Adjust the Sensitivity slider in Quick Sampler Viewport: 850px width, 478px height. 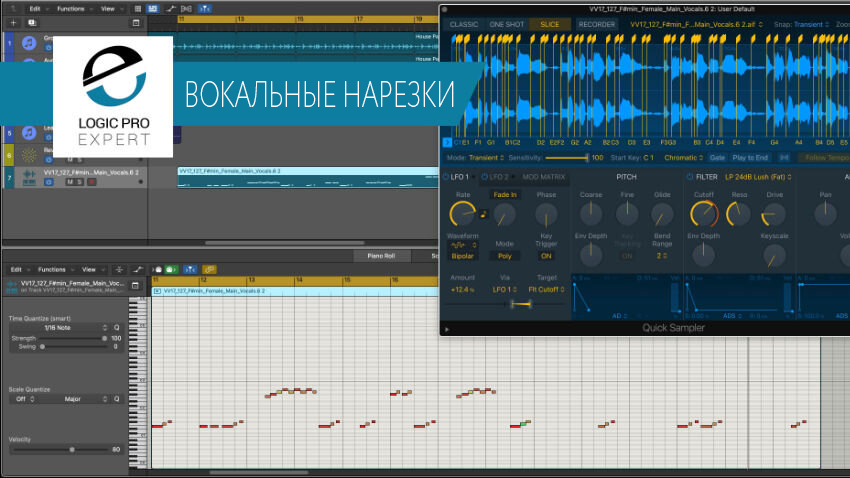pyautogui.click(x=567, y=158)
